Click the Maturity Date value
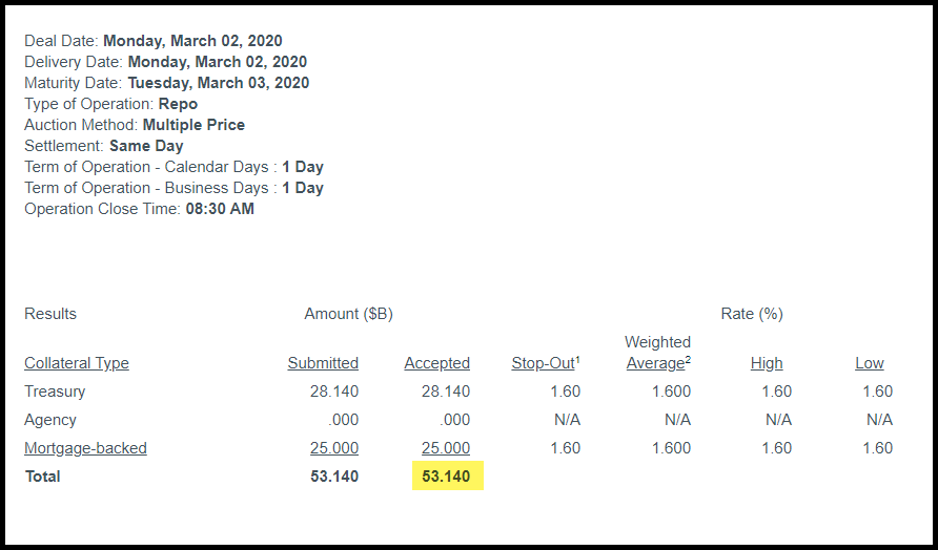938x550 pixels. (x=218, y=83)
